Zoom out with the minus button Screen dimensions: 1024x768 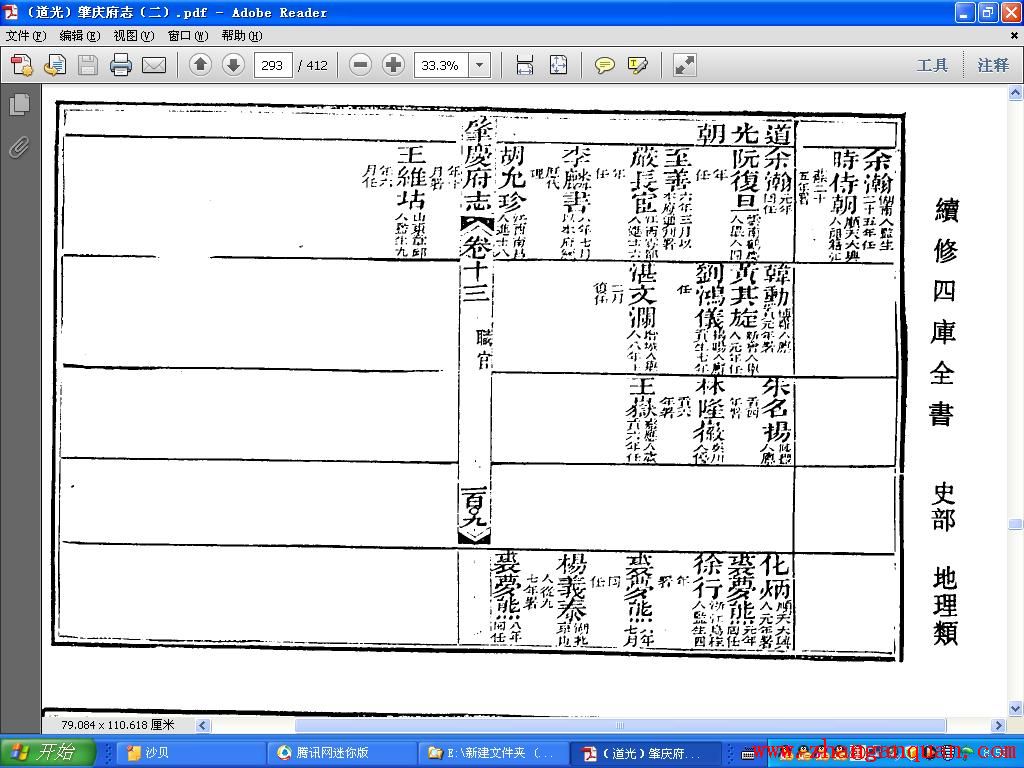[360, 65]
